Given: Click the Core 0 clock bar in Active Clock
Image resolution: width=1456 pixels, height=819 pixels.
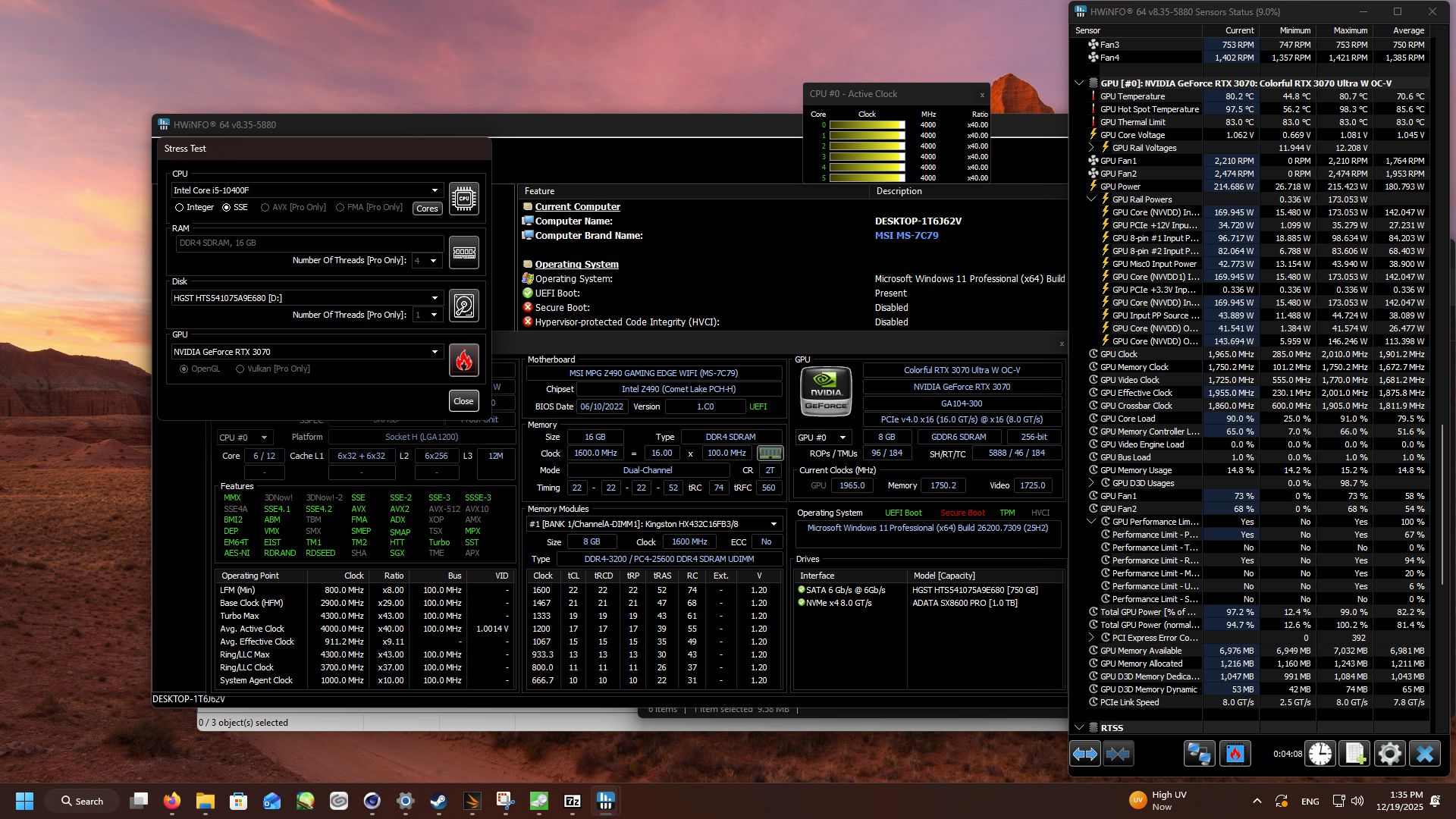Looking at the screenshot, I should tap(867, 125).
